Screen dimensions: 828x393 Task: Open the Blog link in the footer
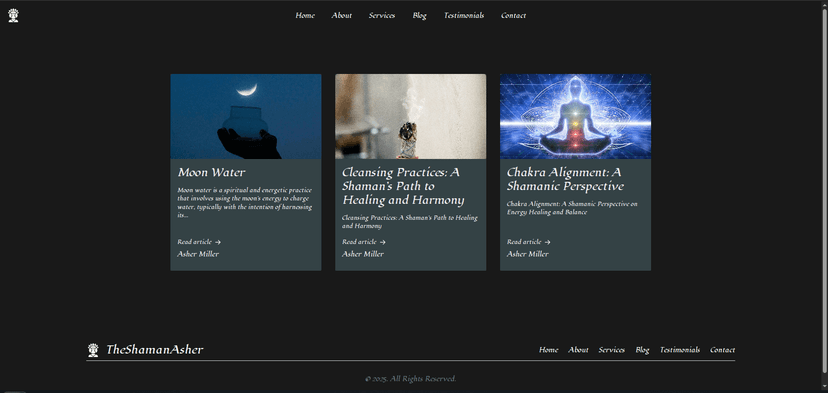tap(642, 350)
